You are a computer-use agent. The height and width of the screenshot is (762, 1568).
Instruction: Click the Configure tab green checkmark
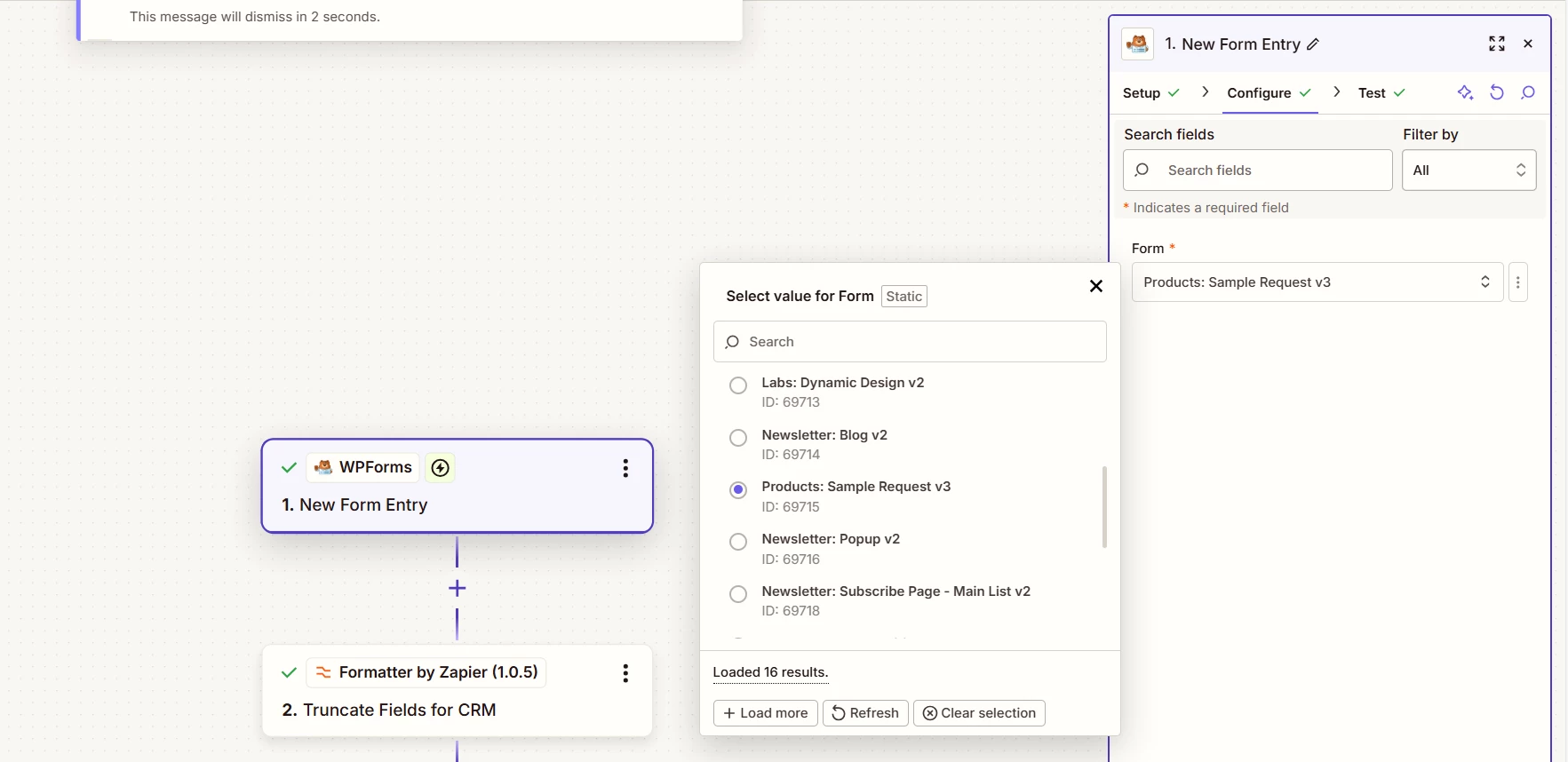pyautogui.click(x=1305, y=92)
